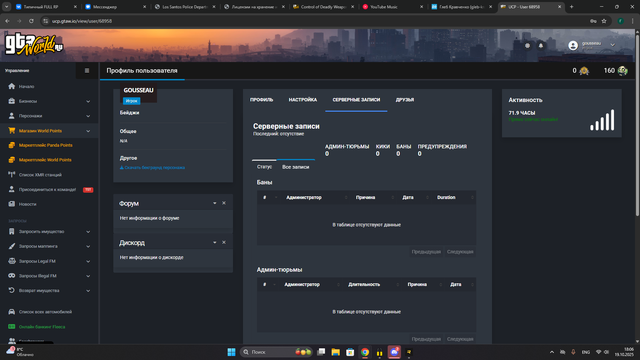
Task: Click Предыдущая under Баны table
Action: point(426,252)
